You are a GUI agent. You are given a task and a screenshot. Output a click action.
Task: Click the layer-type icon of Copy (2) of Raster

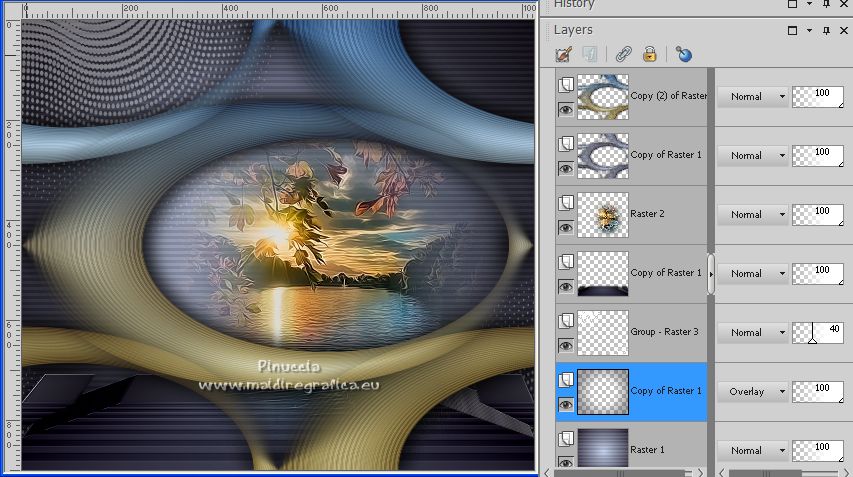coord(566,85)
